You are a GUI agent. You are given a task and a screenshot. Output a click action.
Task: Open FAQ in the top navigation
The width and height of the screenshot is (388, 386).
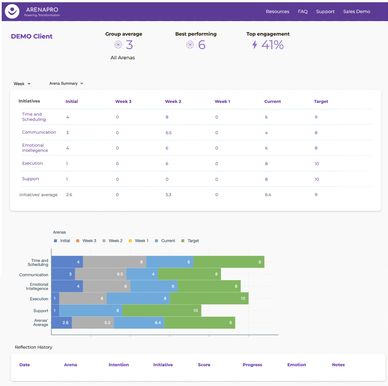click(303, 11)
